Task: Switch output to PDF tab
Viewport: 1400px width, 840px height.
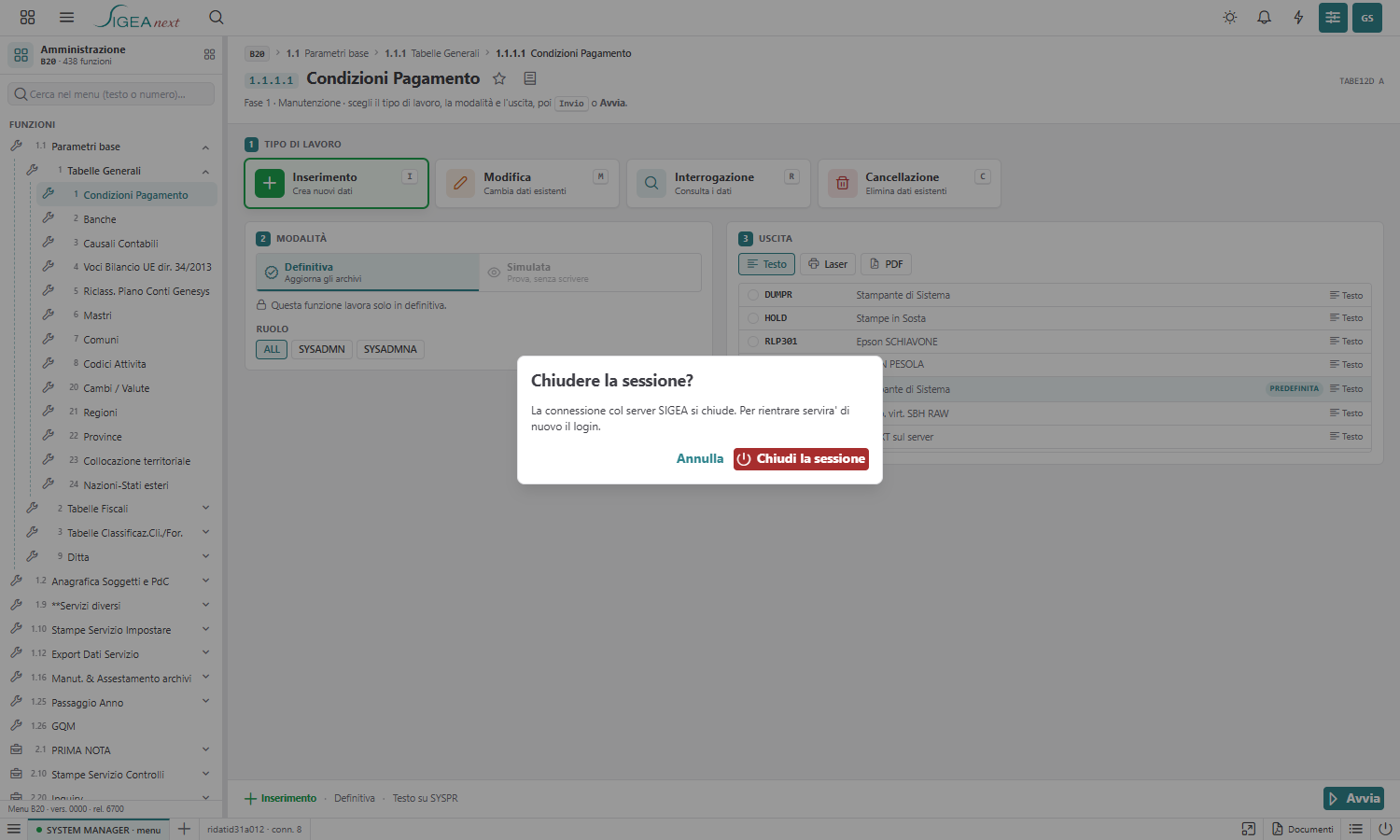Action: pyautogui.click(x=886, y=264)
